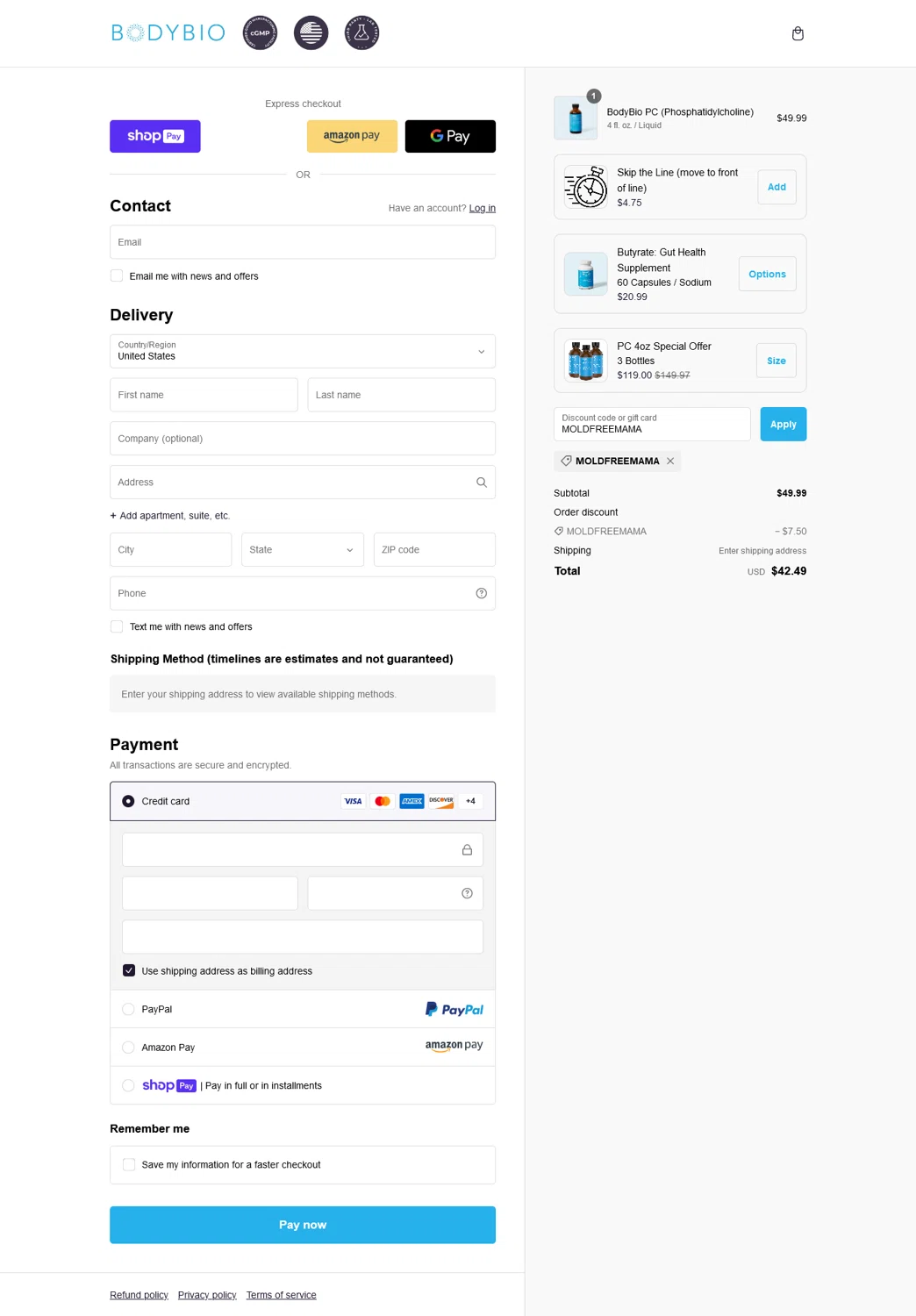Open the shopping bag cart icon

coord(798,33)
